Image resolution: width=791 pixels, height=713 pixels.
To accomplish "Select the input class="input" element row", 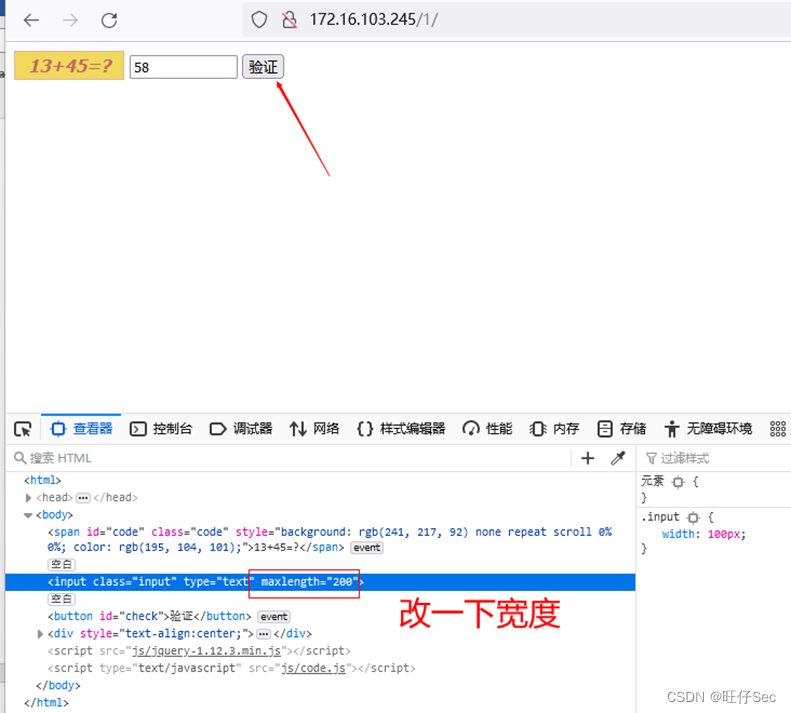I will tap(320, 582).
